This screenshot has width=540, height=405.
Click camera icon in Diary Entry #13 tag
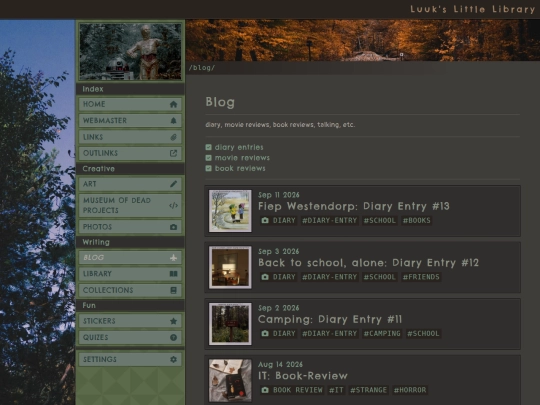tap(265, 220)
